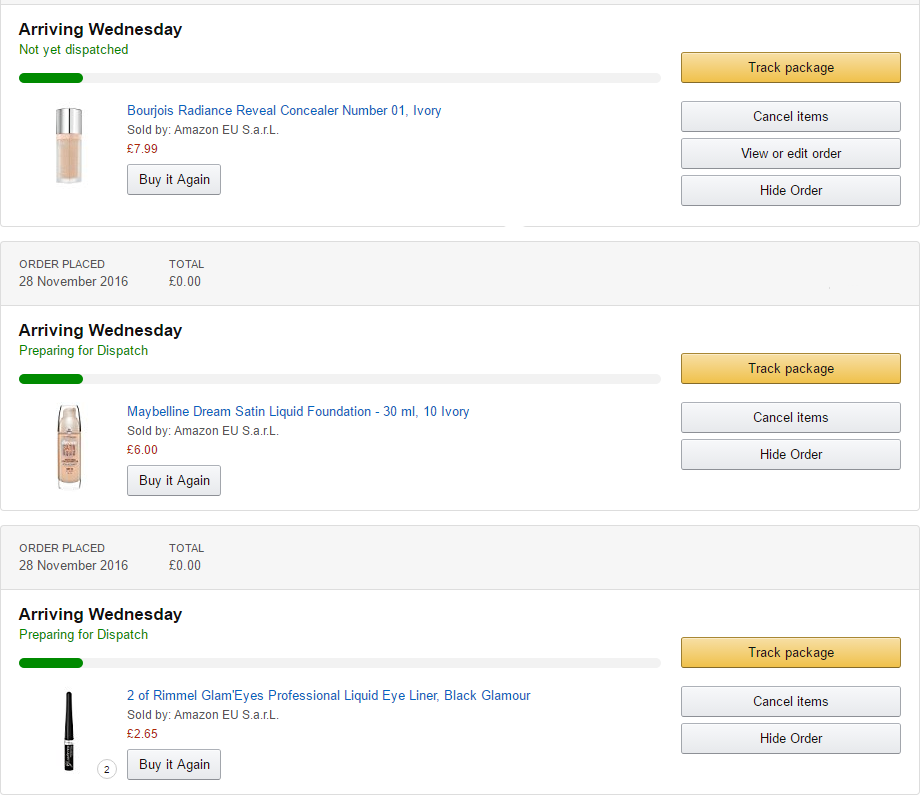The height and width of the screenshot is (799, 922).
Task: Buy the Bourjois concealer again
Action: pos(174,179)
